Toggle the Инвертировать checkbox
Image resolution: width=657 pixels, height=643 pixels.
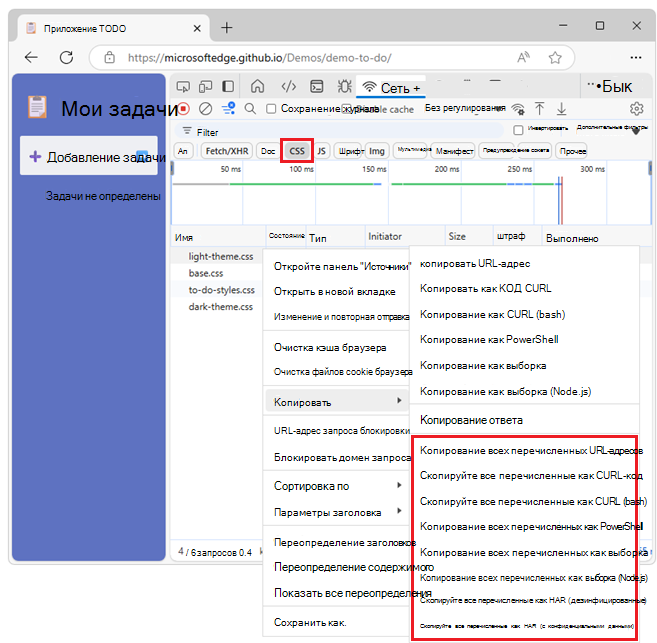pyautogui.click(x=518, y=130)
